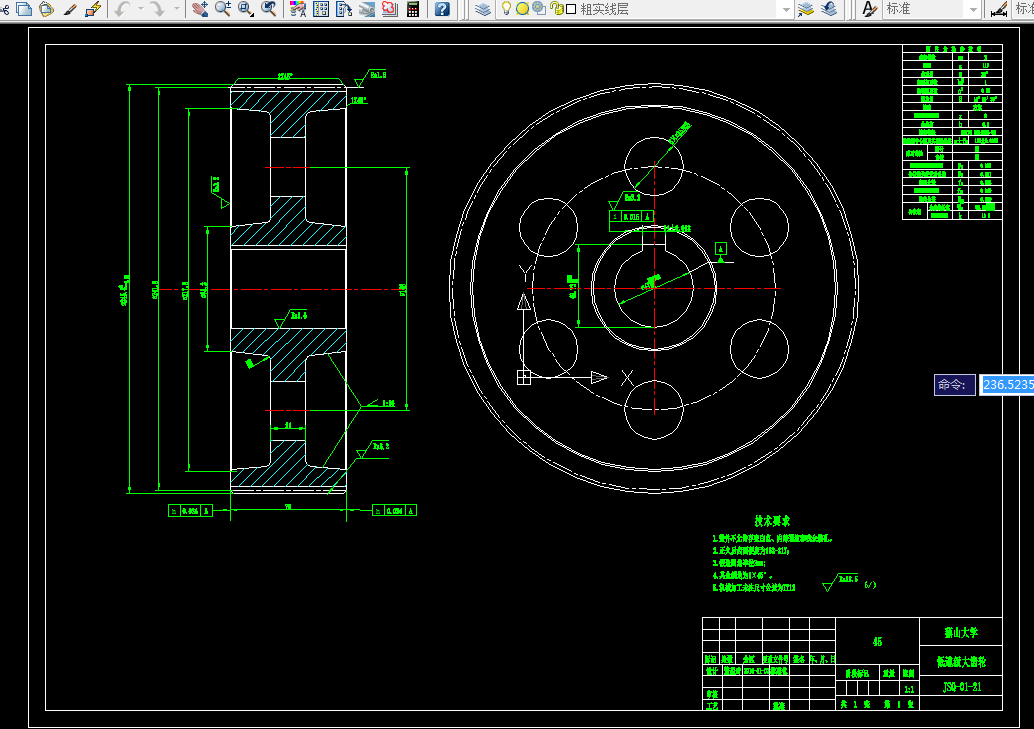This screenshot has height=729, width=1034.
Task: Click the Layer Previous icon
Action: [830, 9]
